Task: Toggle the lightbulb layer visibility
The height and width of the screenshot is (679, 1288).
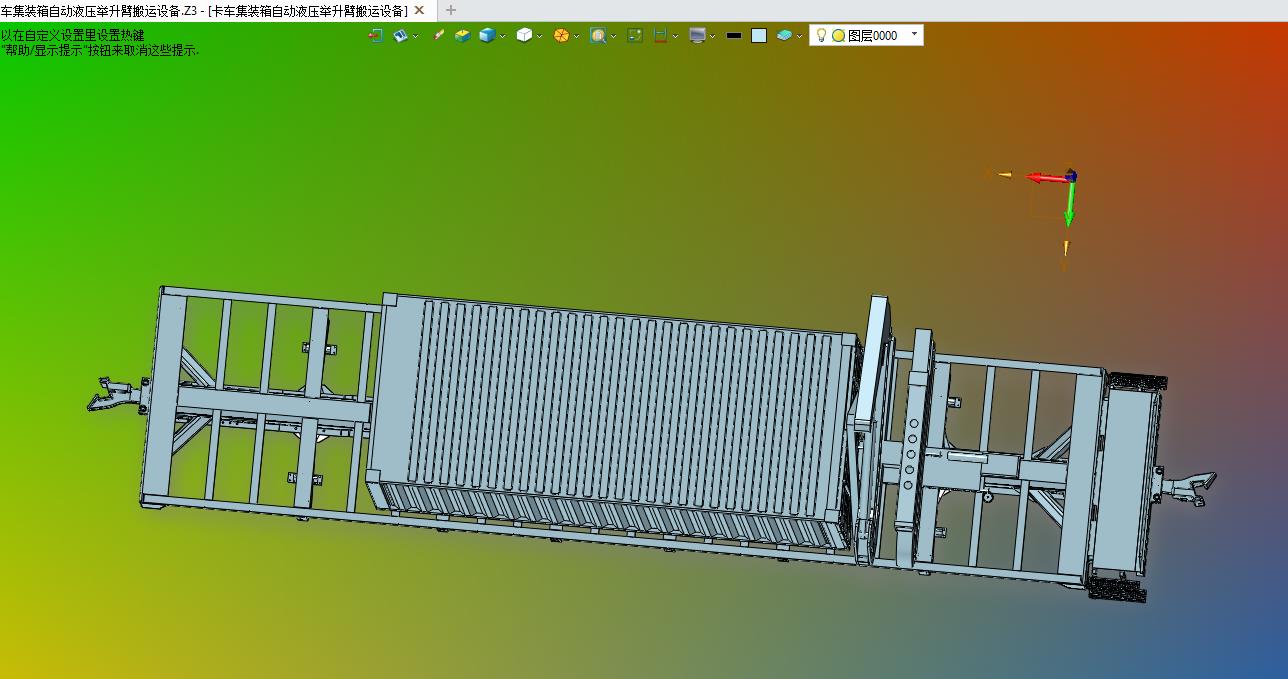Action: 822,35
